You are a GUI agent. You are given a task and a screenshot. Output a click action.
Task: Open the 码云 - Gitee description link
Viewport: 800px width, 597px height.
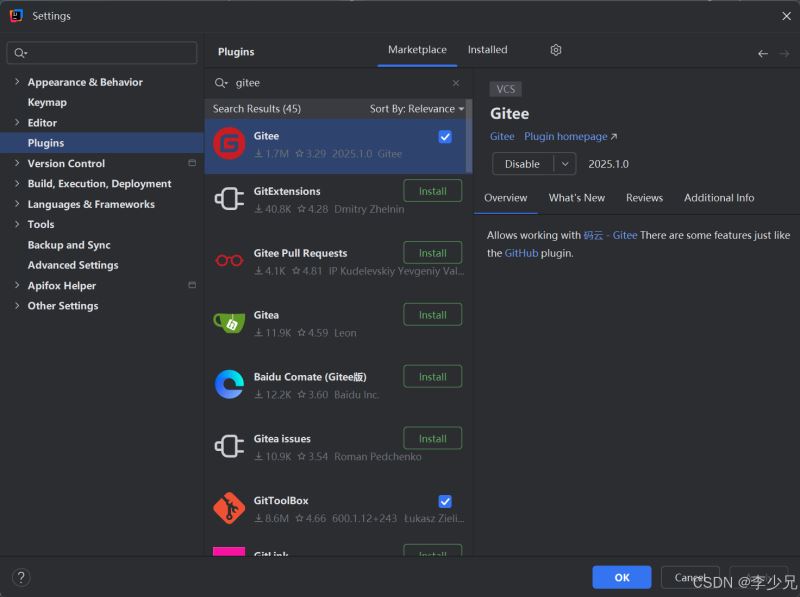610,235
